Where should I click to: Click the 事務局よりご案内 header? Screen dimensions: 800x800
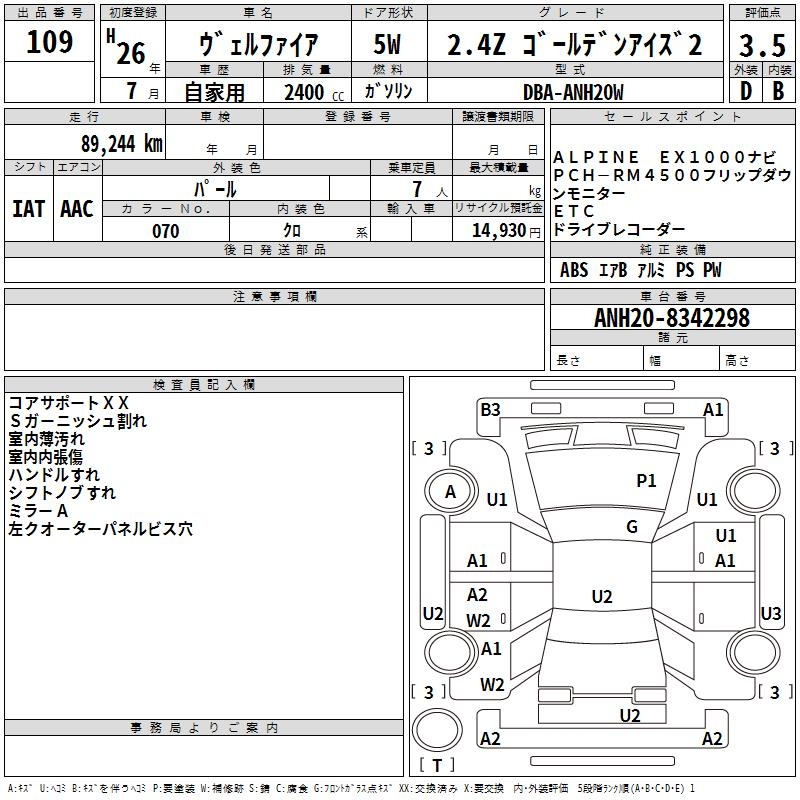(x=204, y=728)
